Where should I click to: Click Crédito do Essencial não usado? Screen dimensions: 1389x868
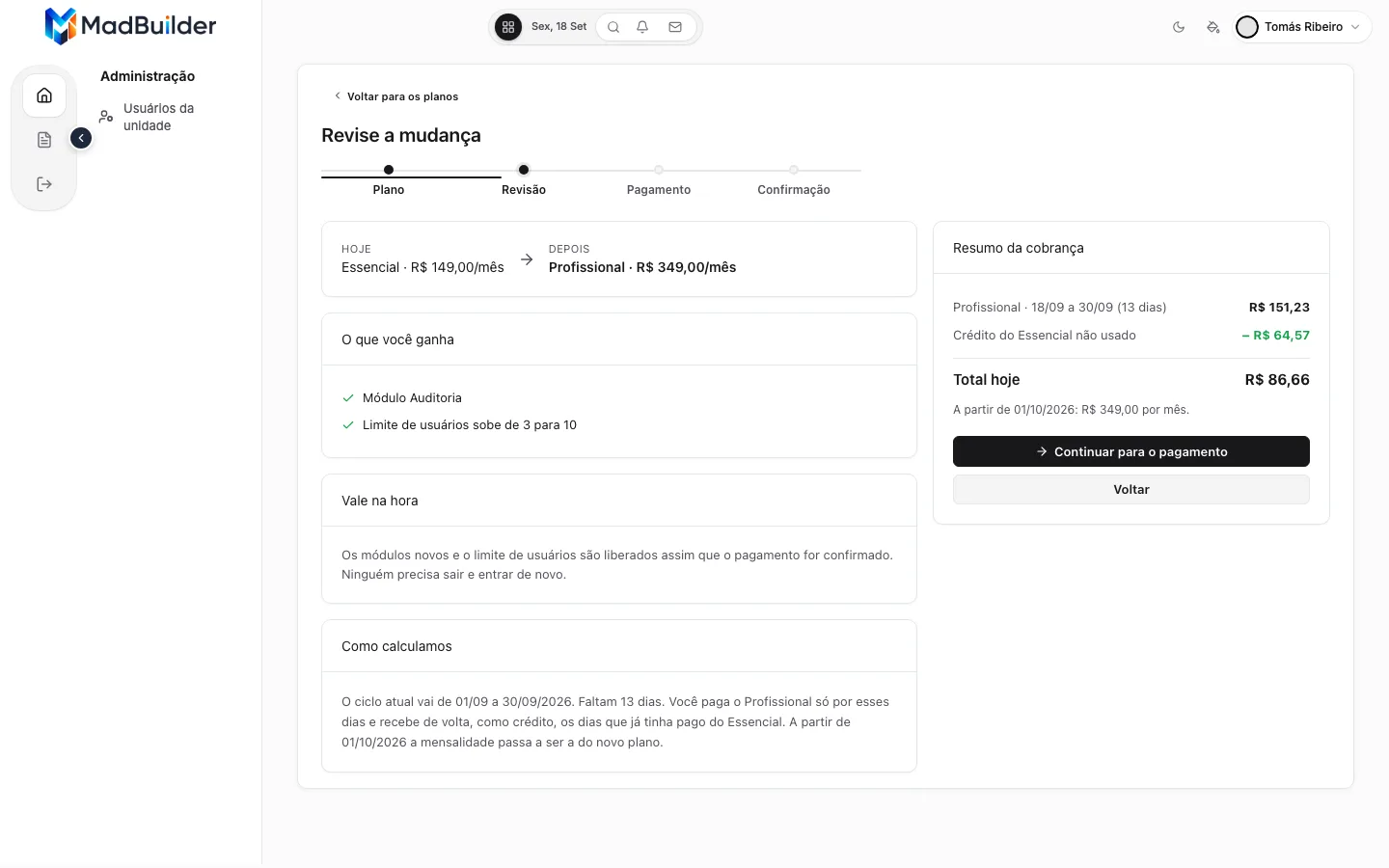[x=1045, y=336]
